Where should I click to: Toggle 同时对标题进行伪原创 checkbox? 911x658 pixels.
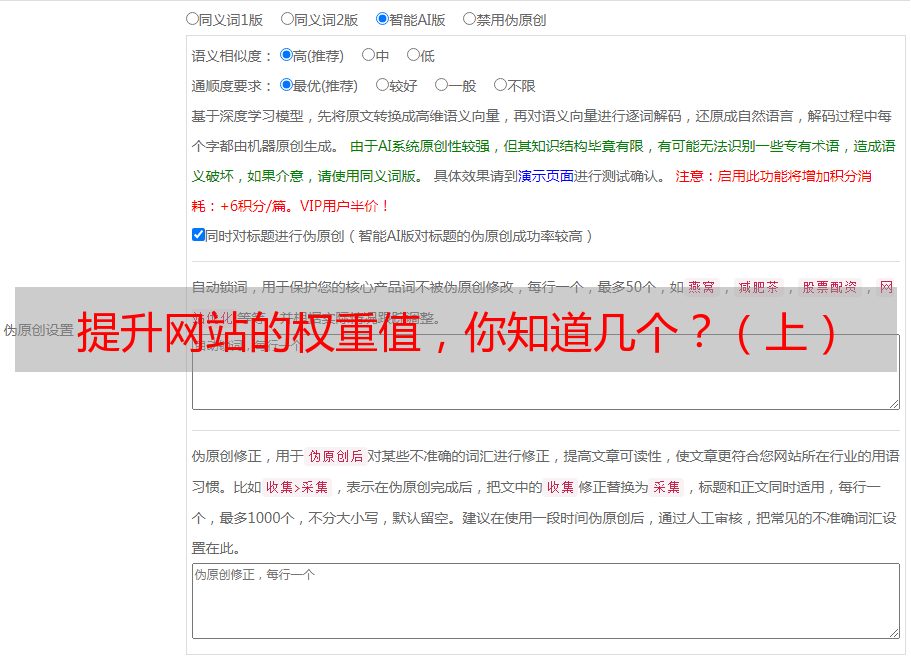pos(198,235)
